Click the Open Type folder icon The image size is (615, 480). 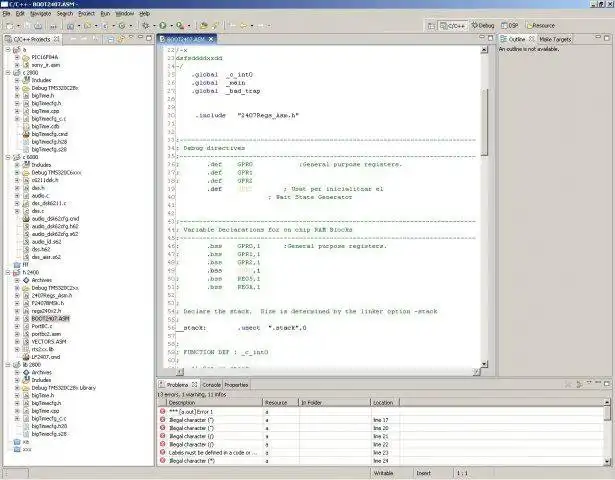coord(203,25)
